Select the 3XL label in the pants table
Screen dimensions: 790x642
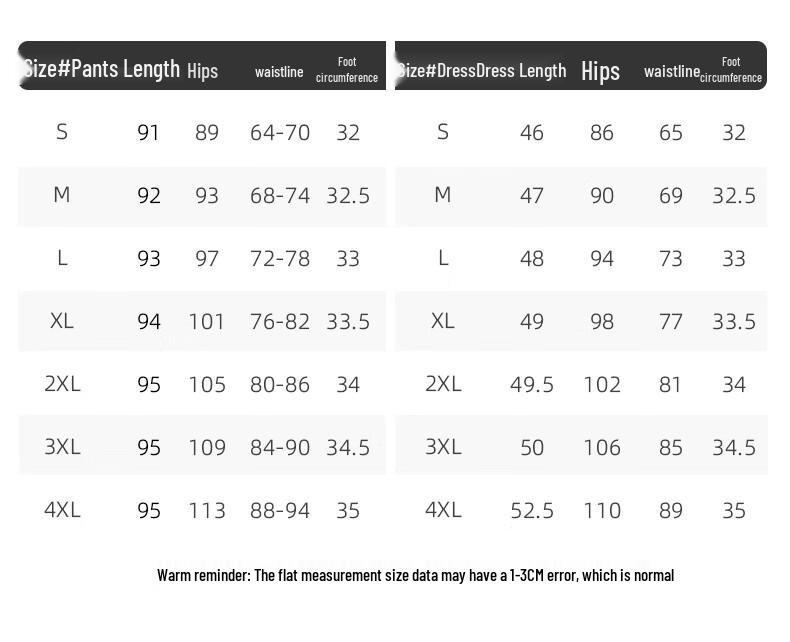[62, 447]
